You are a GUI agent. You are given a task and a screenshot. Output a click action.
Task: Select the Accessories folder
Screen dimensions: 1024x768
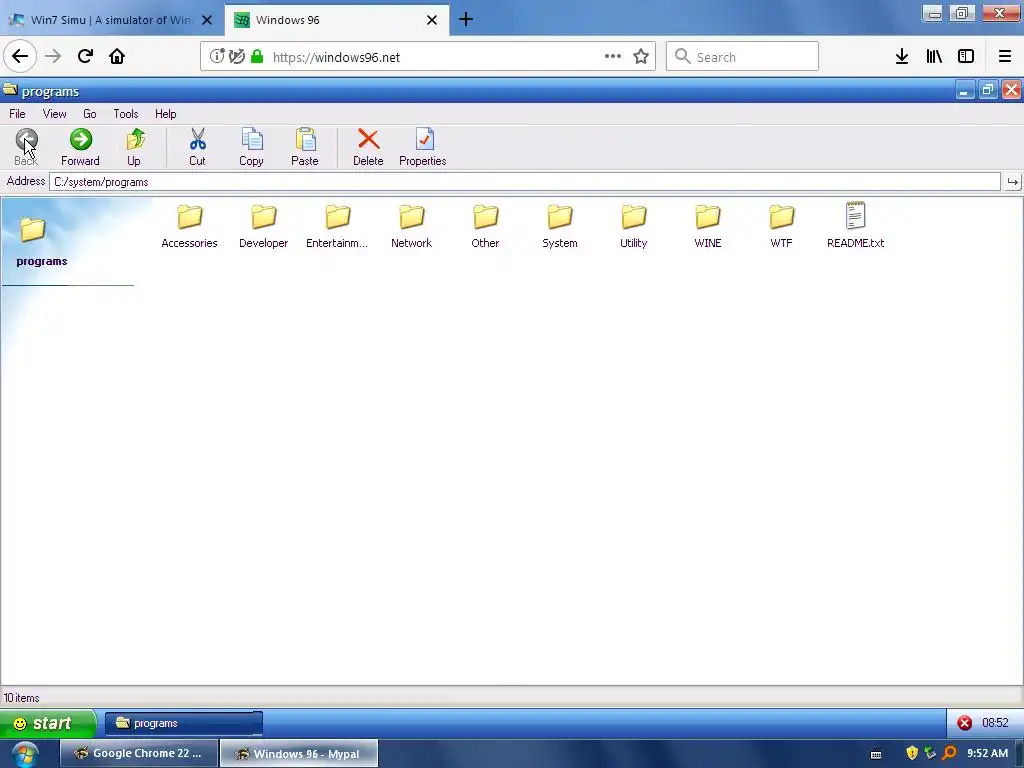tap(189, 226)
